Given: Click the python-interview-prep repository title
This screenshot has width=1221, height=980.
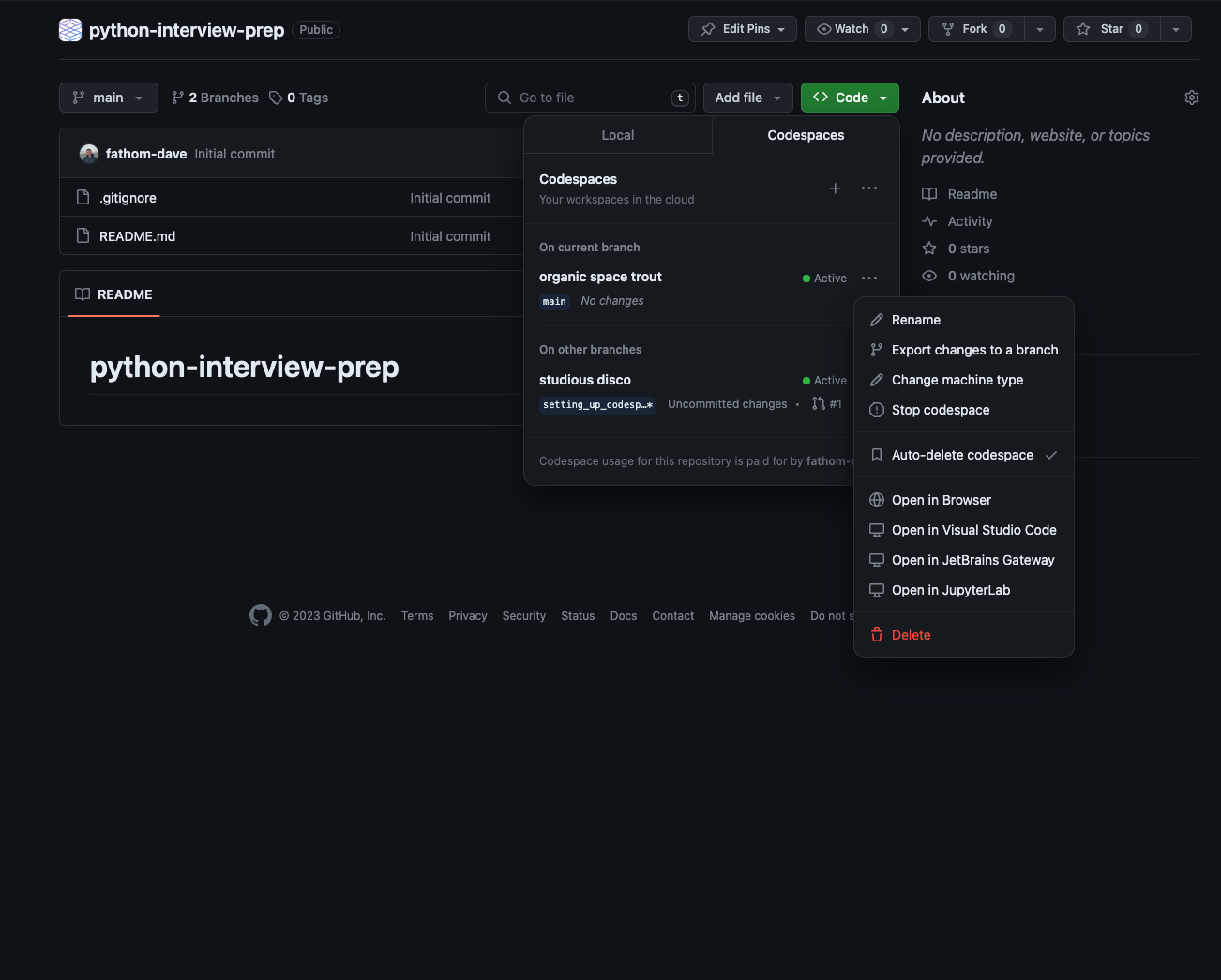Looking at the screenshot, I should coord(187,30).
